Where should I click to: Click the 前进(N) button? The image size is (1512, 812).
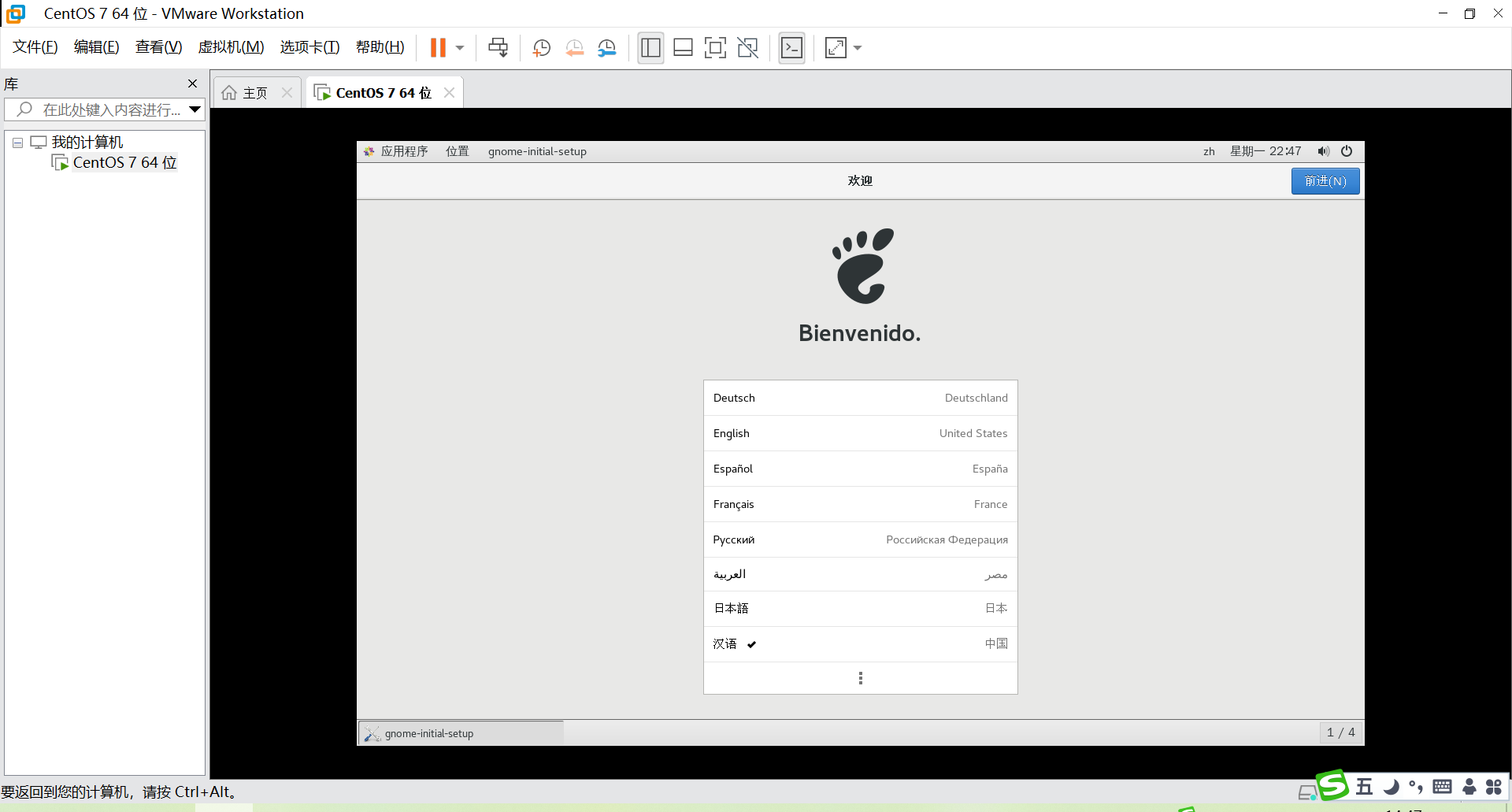point(1325,181)
